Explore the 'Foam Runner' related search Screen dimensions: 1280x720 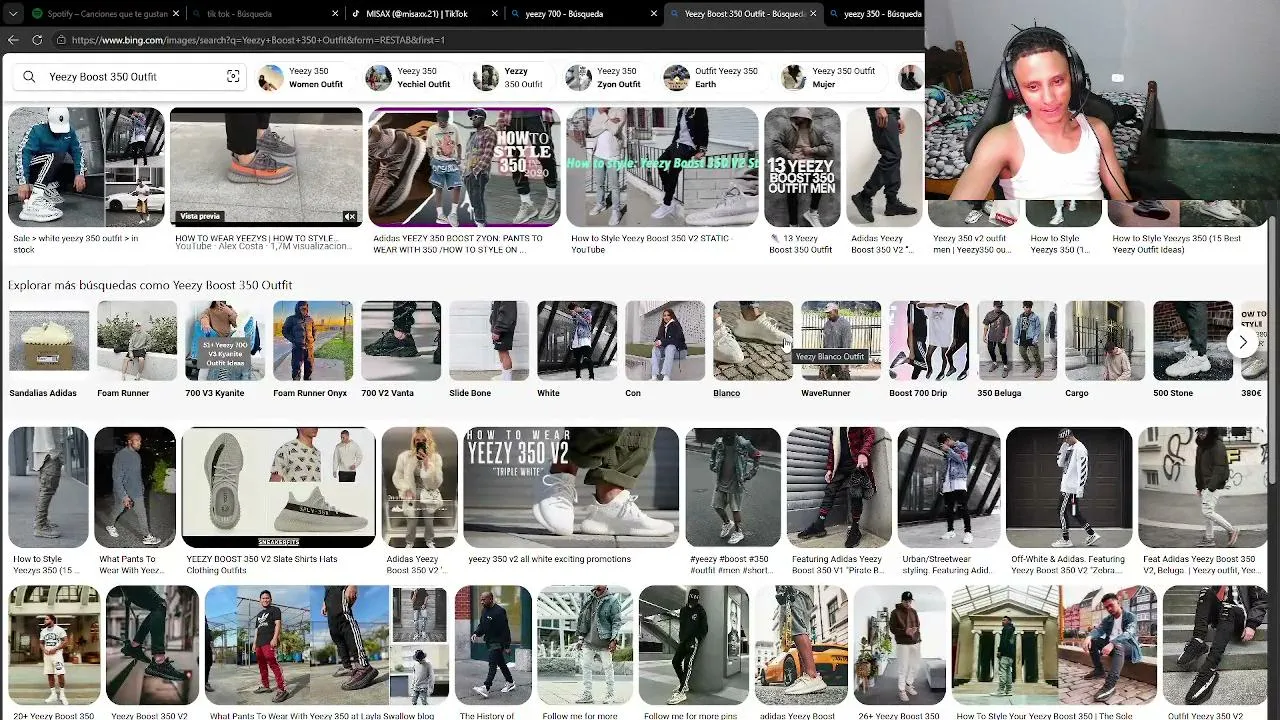click(137, 350)
